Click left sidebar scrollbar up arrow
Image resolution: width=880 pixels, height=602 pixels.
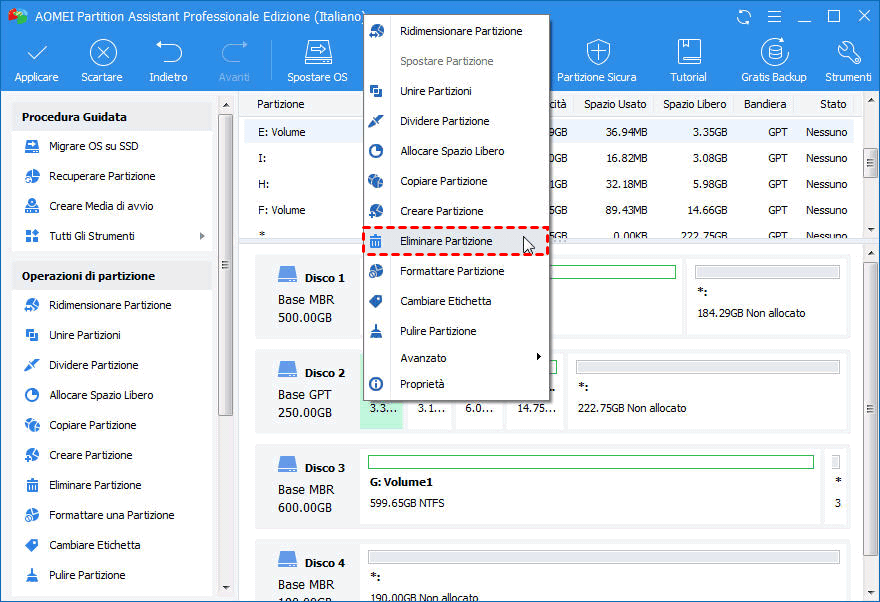point(226,105)
